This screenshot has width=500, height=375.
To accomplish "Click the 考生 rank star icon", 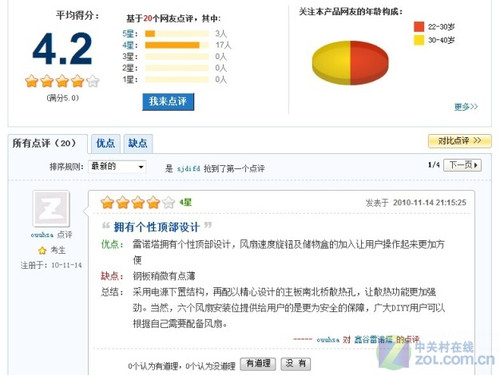I will click(42, 250).
